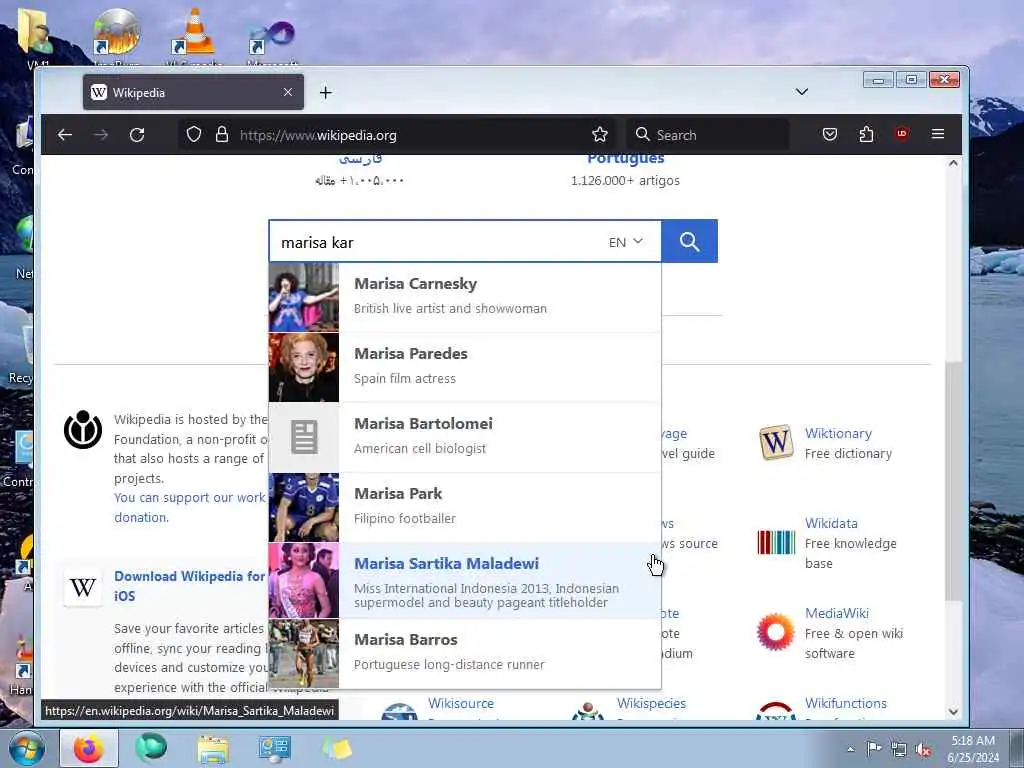This screenshot has height=768, width=1024.
Task: Click the Wikidata barcode logo icon
Action: (x=776, y=542)
